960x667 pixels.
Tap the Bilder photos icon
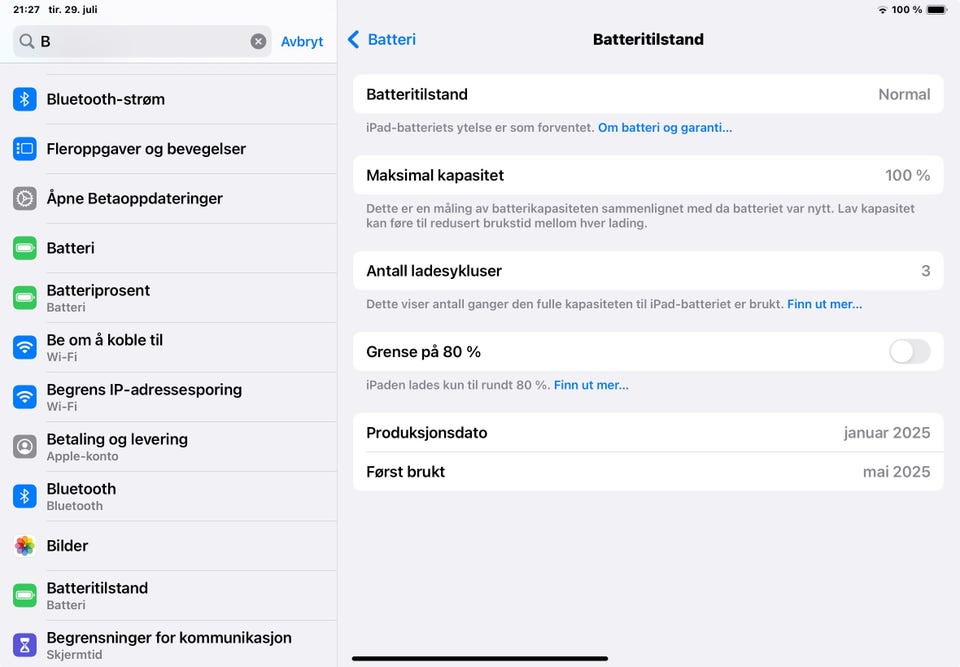(x=25, y=545)
